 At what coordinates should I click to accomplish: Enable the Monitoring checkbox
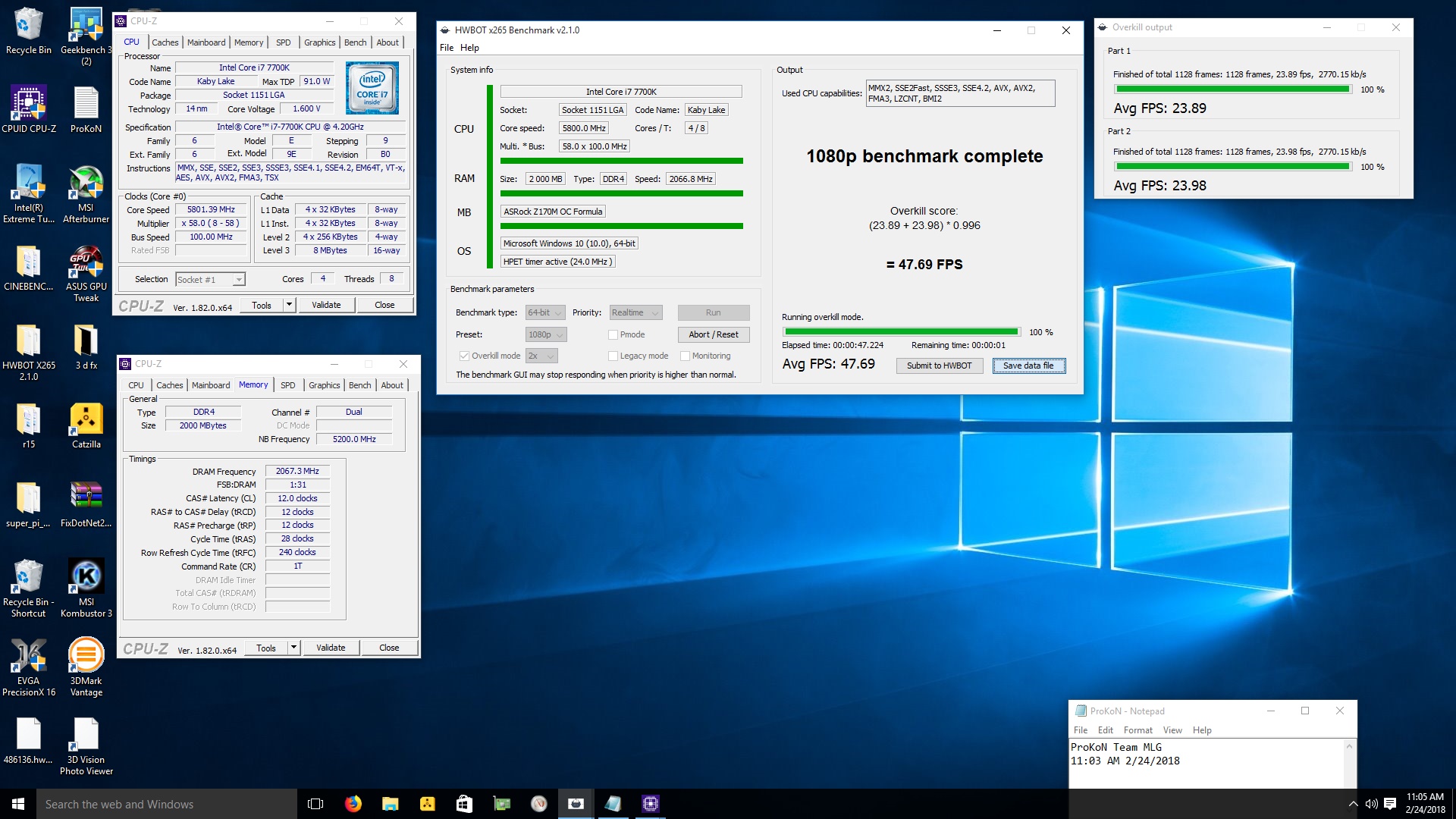point(685,356)
